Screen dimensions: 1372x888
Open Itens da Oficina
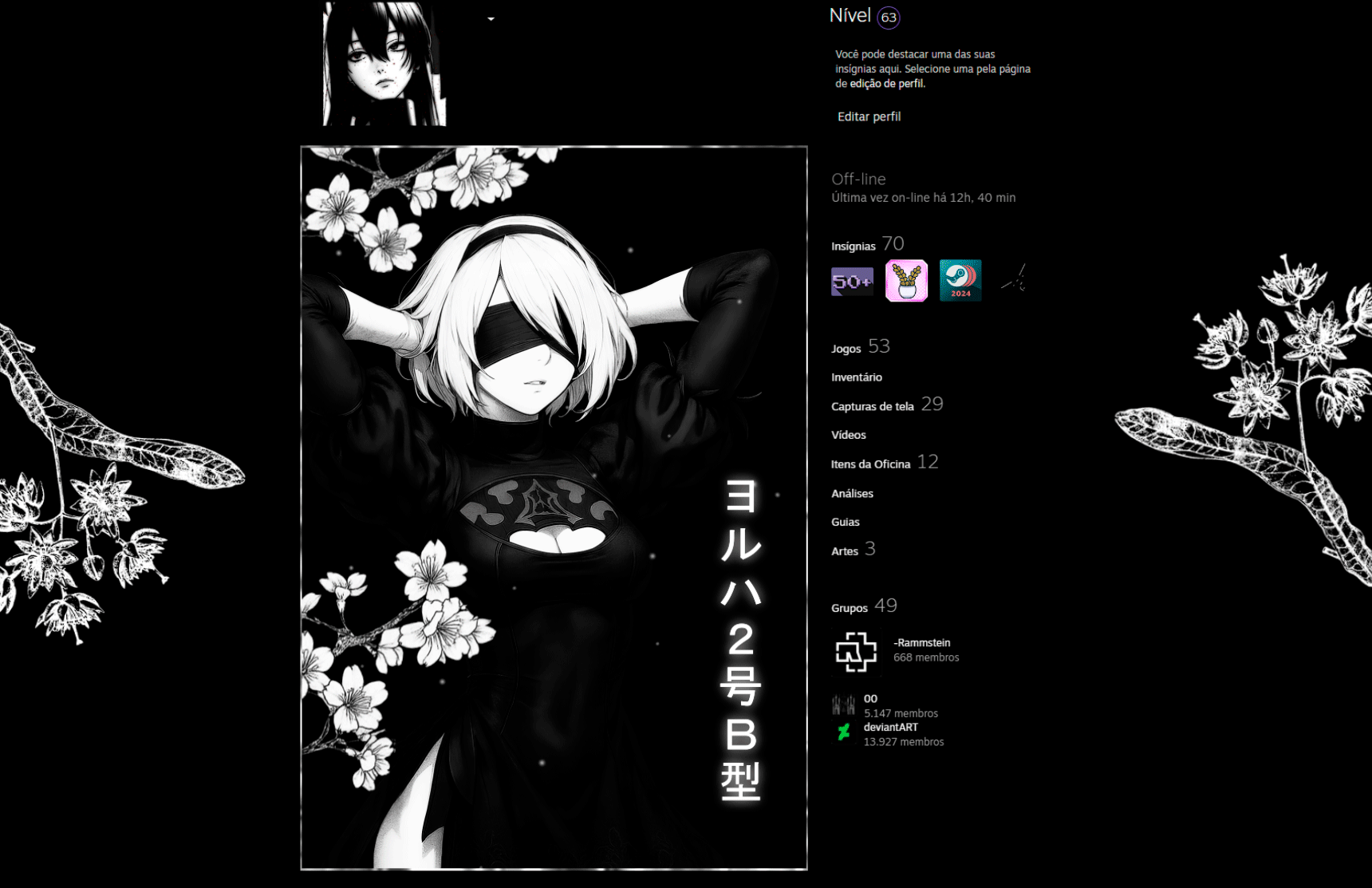(x=870, y=464)
